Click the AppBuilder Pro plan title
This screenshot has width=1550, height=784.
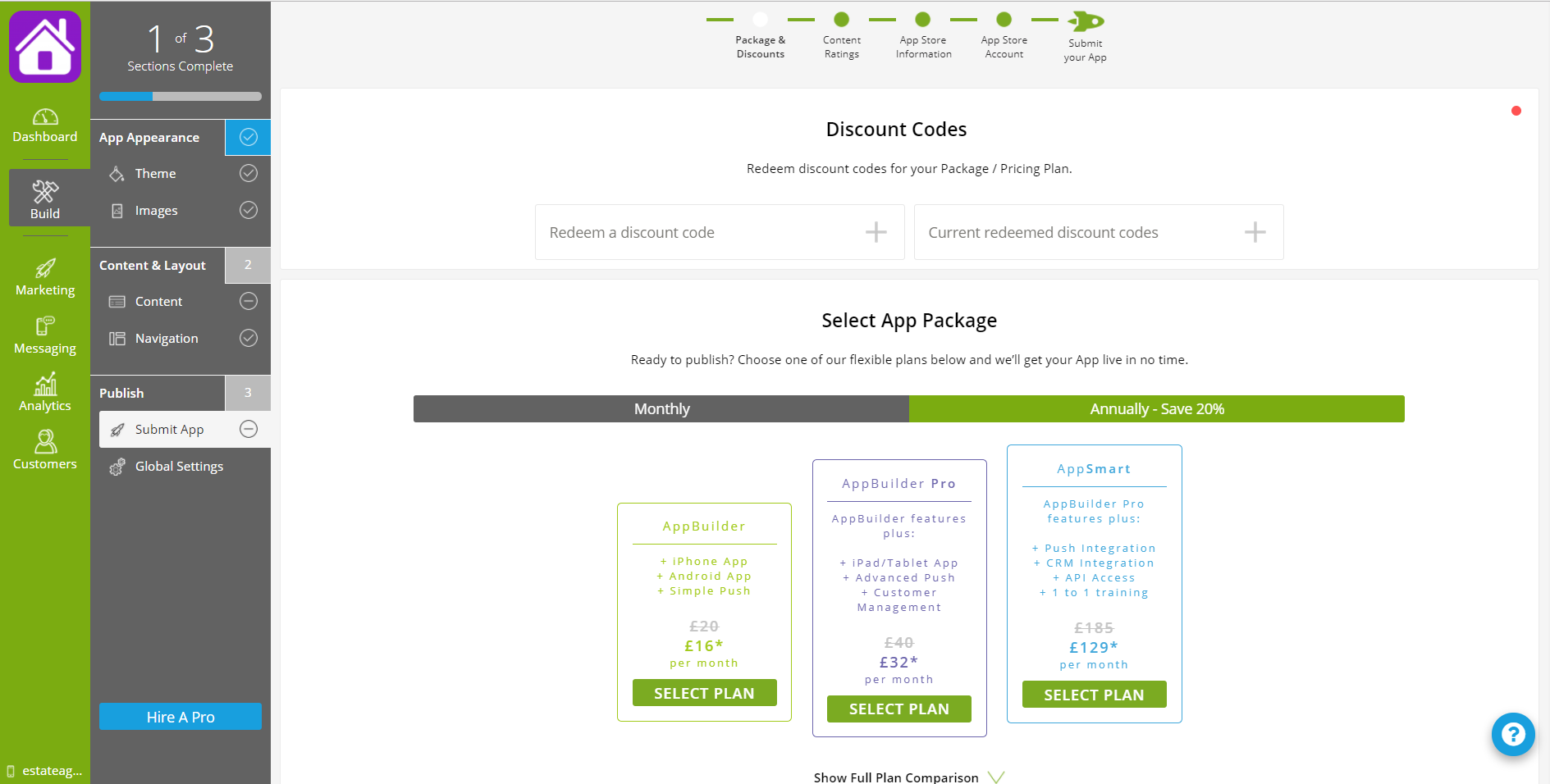click(898, 484)
